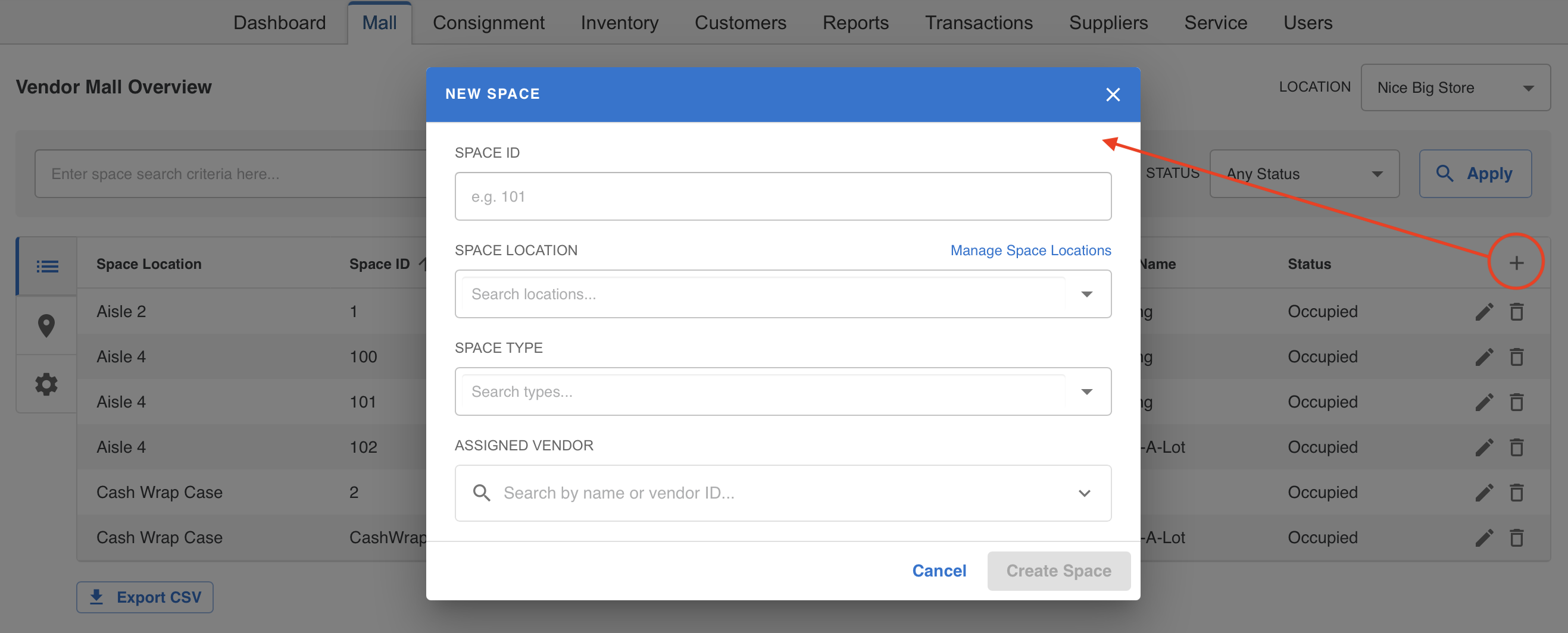The width and height of the screenshot is (1568, 633).
Task: Click the Create Space button
Action: [1058, 571]
